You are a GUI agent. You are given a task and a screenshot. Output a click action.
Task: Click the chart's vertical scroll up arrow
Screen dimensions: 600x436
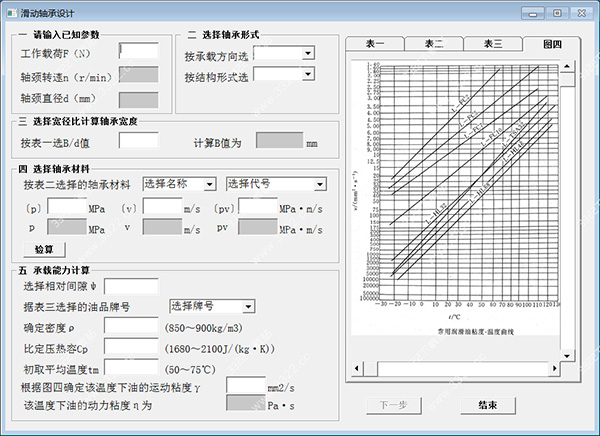click(x=567, y=67)
